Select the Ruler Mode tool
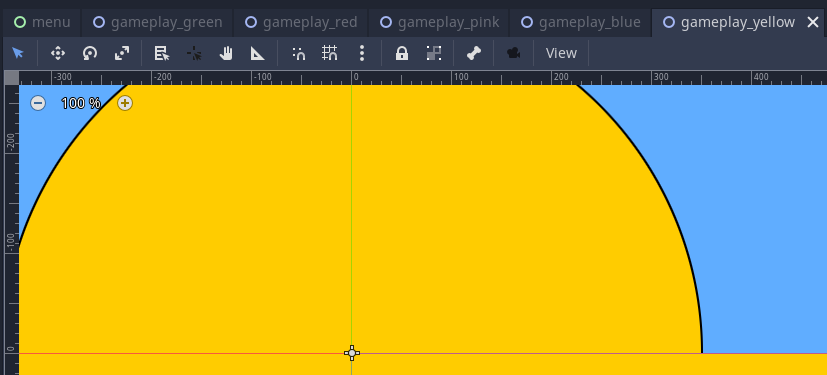Image resolution: width=827 pixels, height=375 pixels. pos(257,53)
